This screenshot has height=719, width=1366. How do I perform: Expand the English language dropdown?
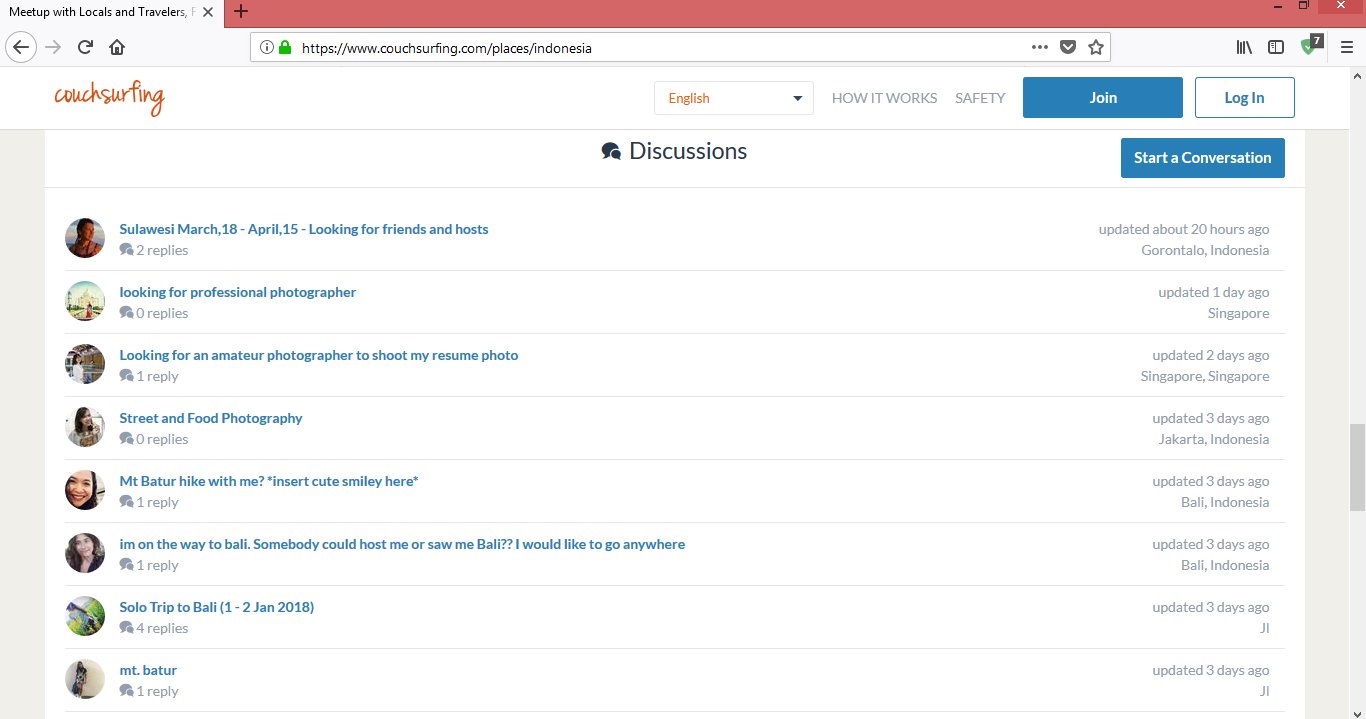pyautogui.click(x=734, y=98)
